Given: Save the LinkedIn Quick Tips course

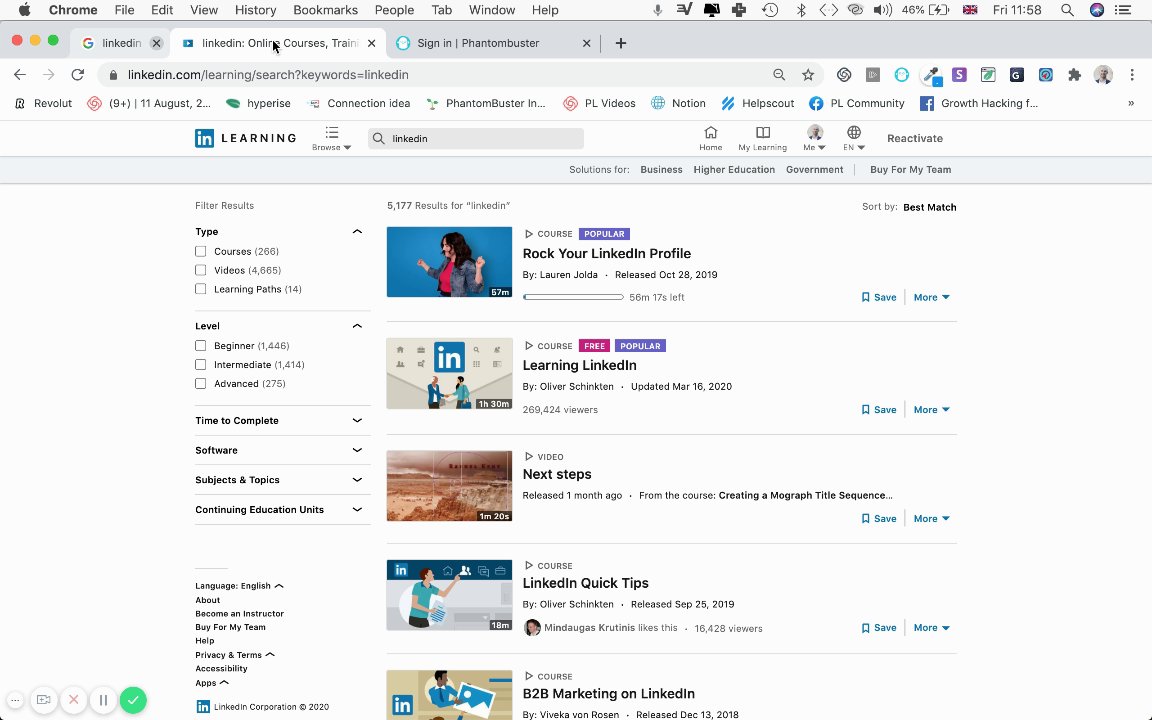Looking at the screenshot, I should pyautogui.click(x=879, y=628).
